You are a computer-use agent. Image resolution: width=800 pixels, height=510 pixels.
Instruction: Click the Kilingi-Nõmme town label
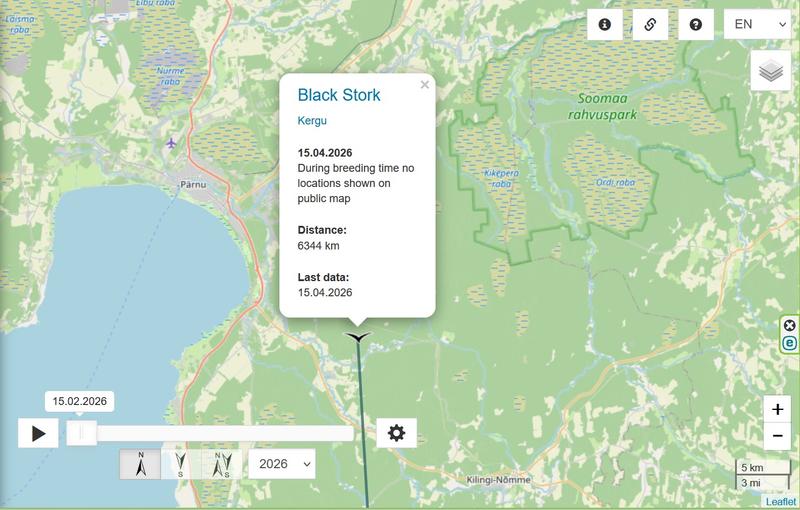pos(498,480)
